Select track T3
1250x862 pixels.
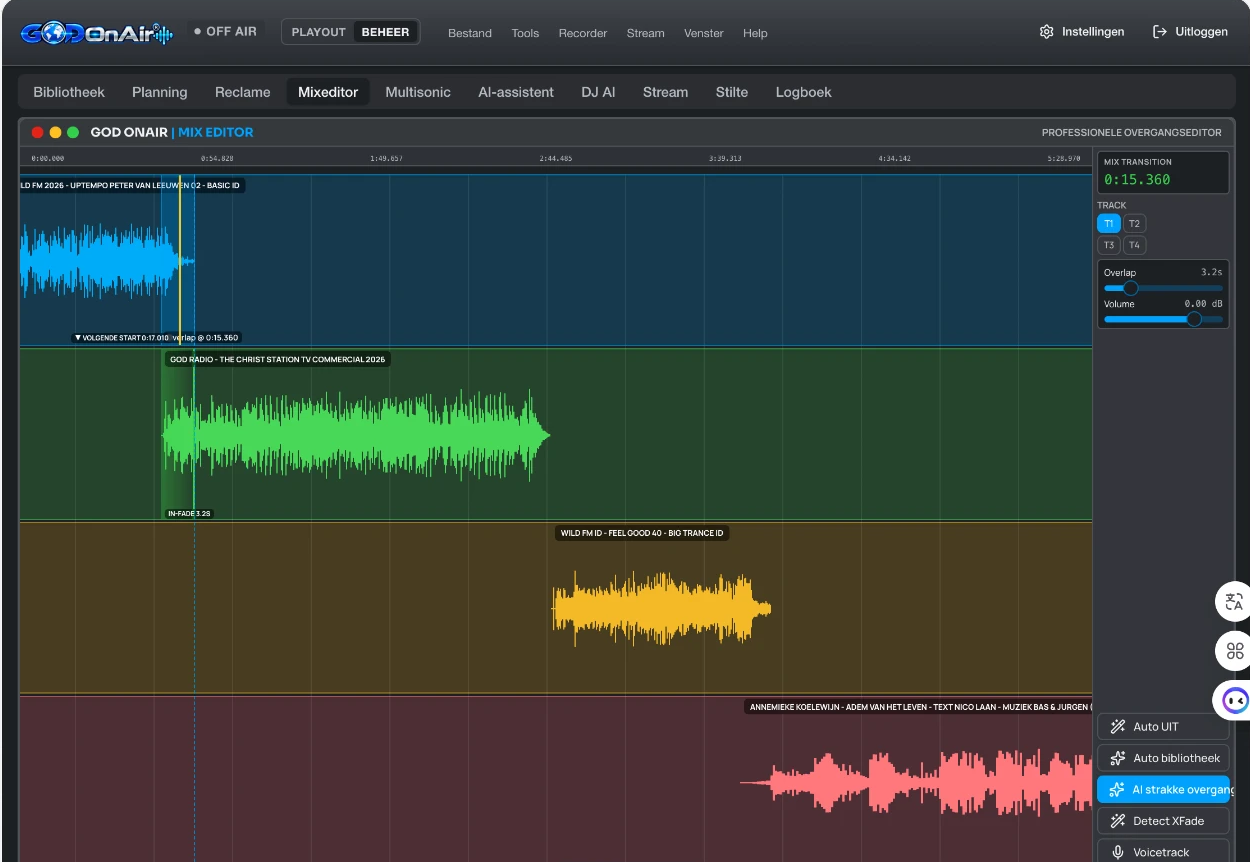(x=1108, y=245)
